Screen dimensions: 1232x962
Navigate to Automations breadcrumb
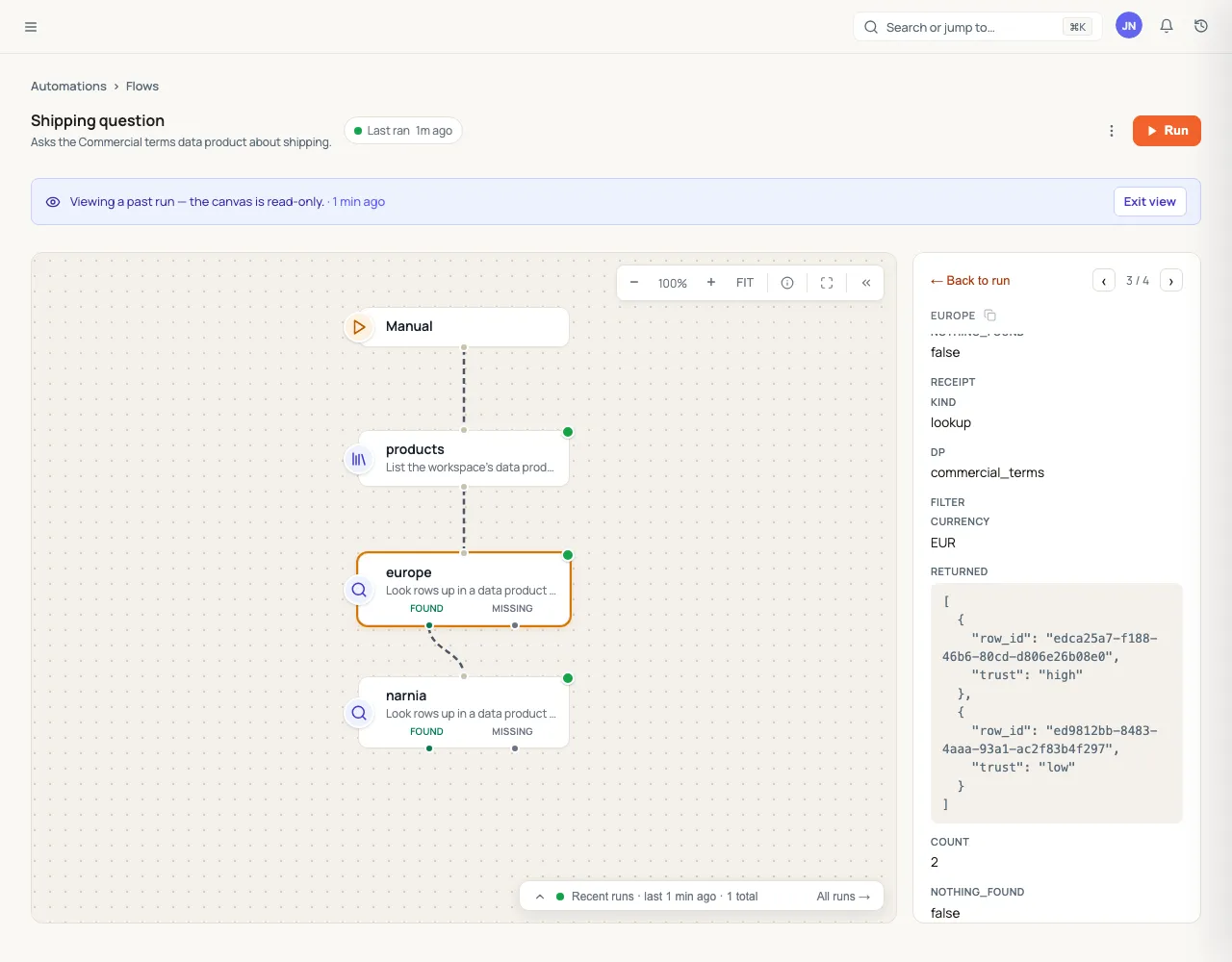click(x=68, y=87)
